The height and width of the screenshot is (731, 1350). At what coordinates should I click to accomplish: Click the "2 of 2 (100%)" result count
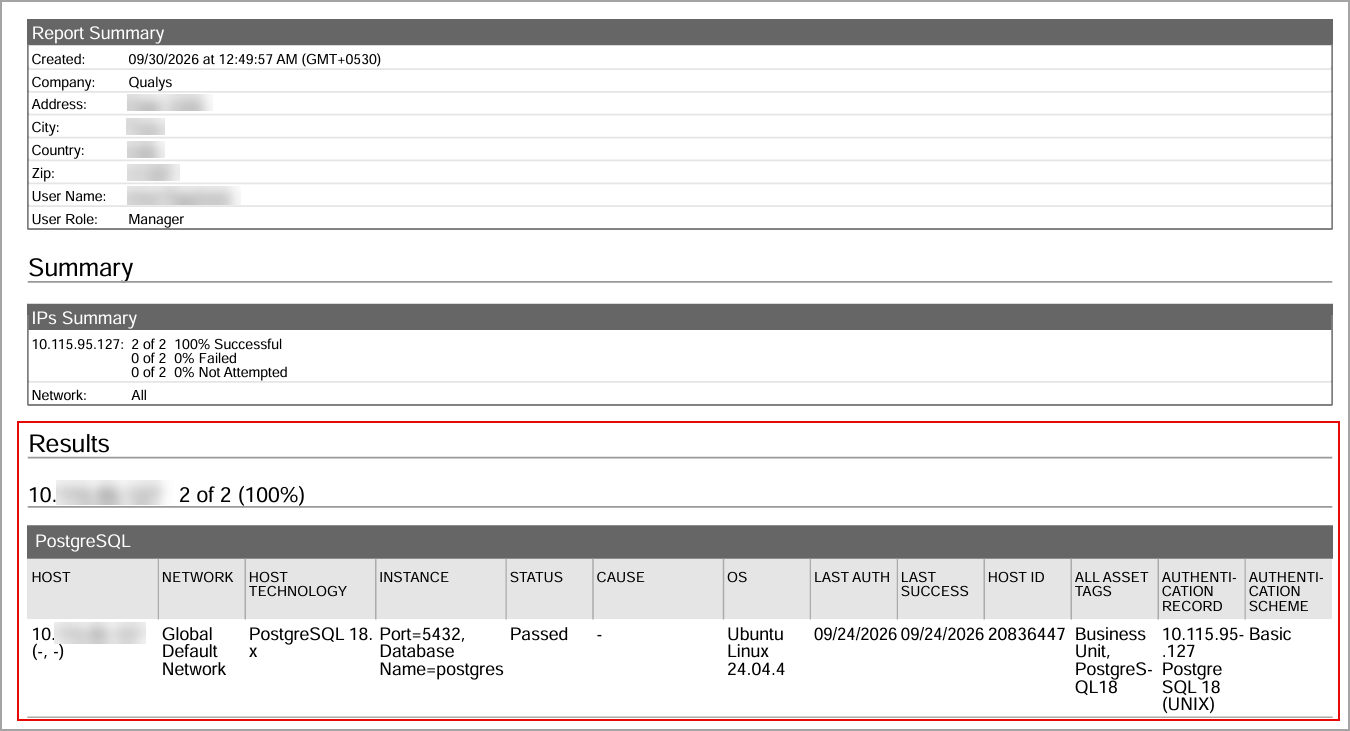(x=242, y=494)
